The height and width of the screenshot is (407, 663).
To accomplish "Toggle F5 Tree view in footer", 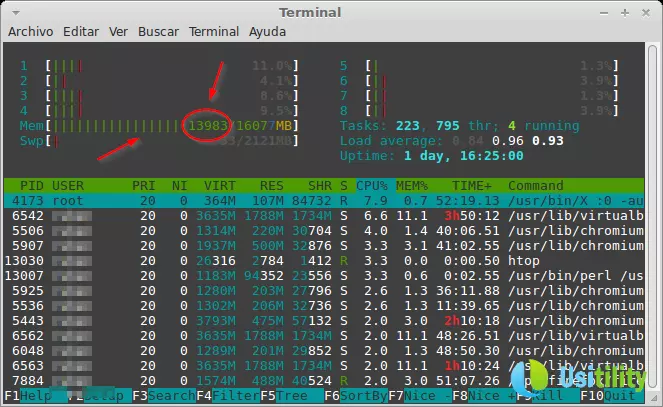I will (285, 397).
